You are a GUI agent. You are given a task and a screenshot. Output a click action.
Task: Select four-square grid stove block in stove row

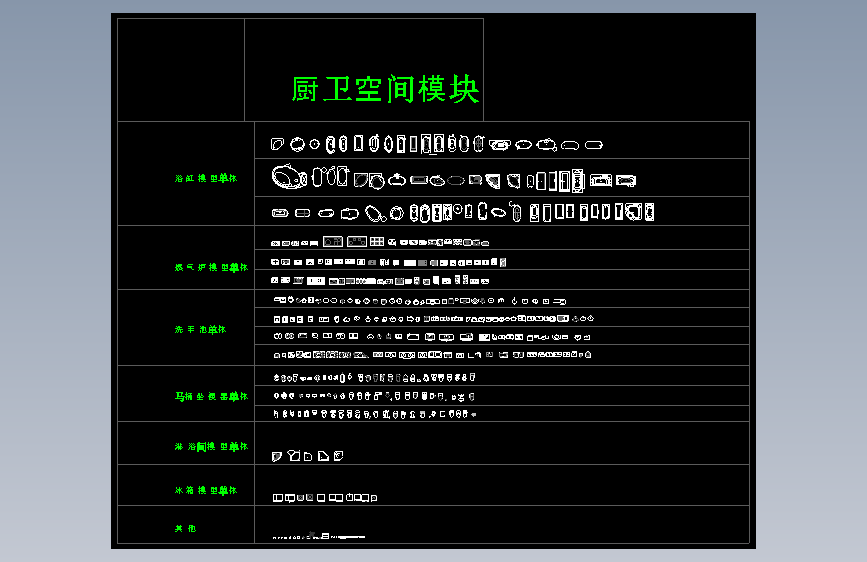pos(377,242)
